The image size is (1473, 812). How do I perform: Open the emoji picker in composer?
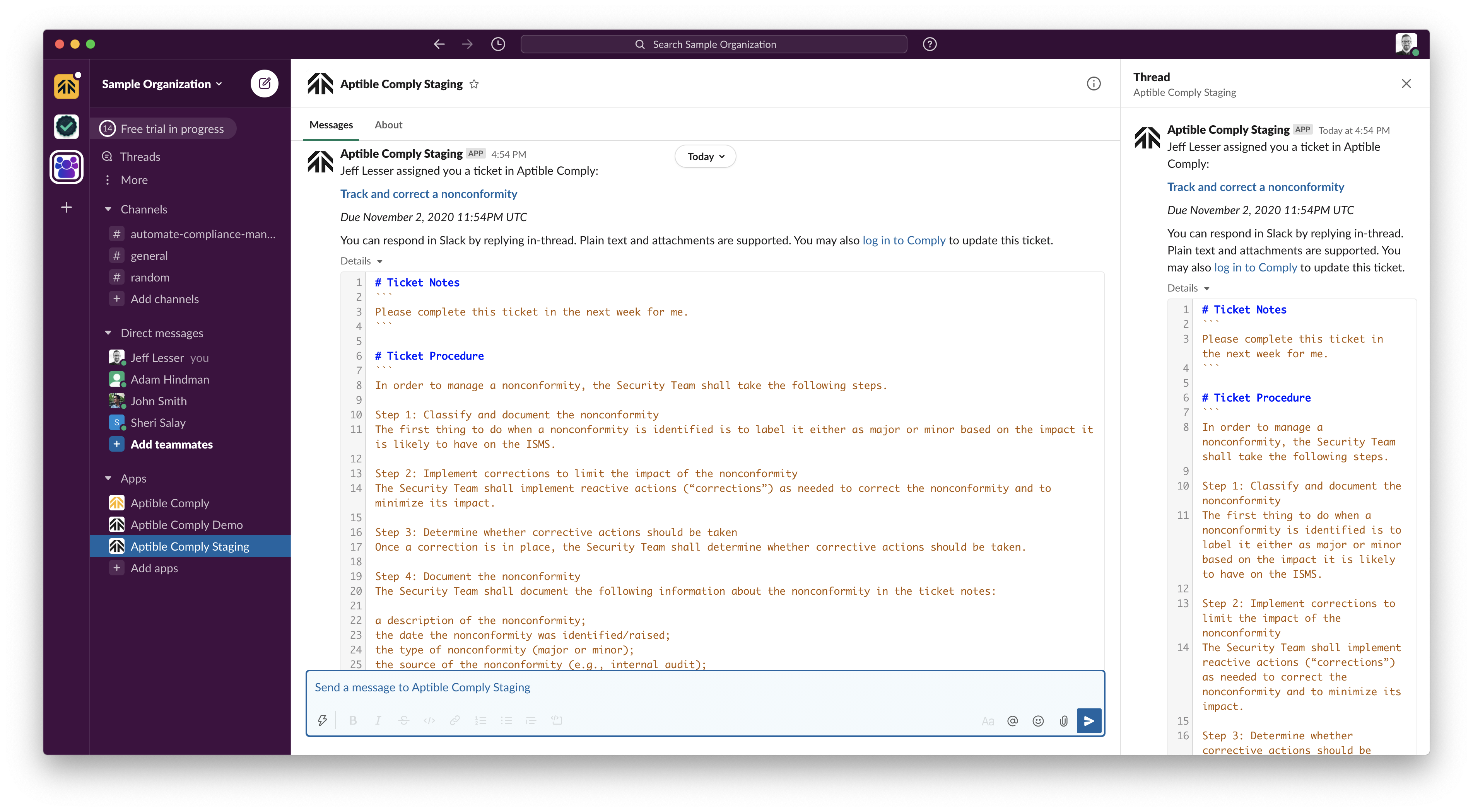(x=1038, y=721)
